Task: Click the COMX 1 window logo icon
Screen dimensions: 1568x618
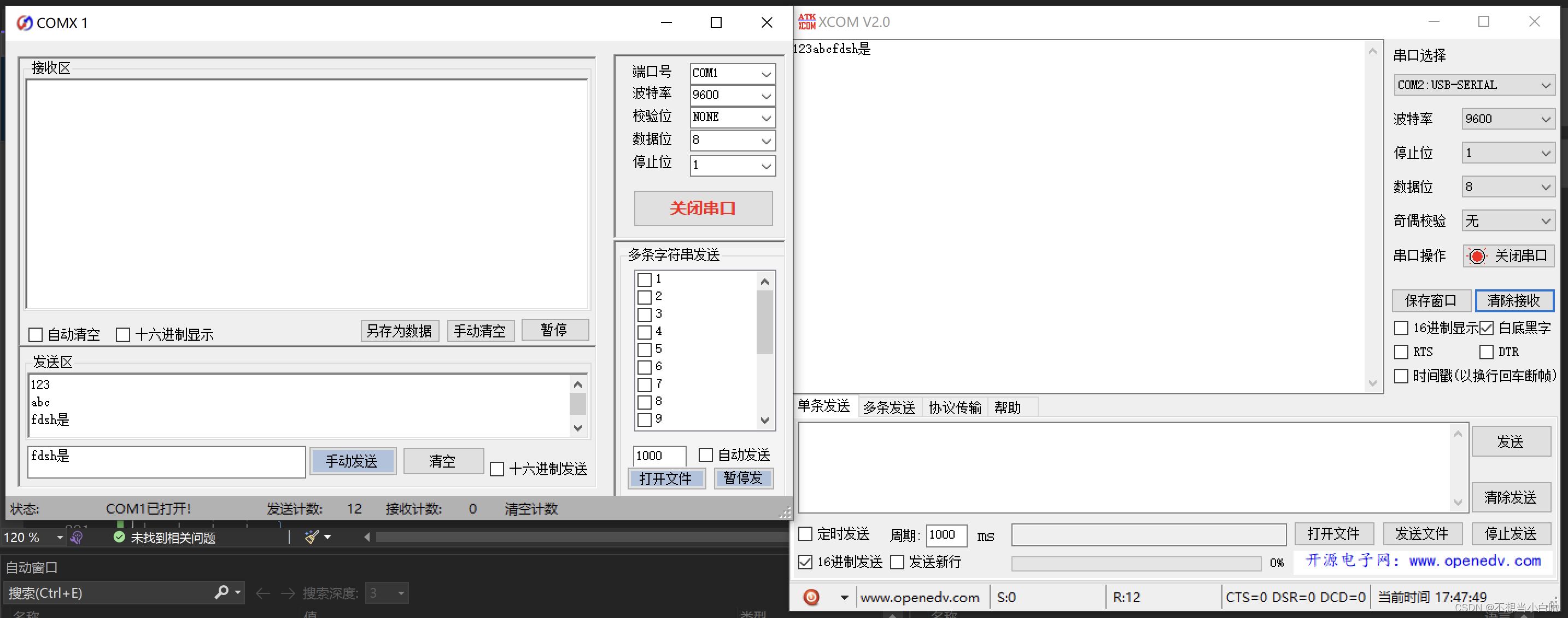Action: click(25, 23)
